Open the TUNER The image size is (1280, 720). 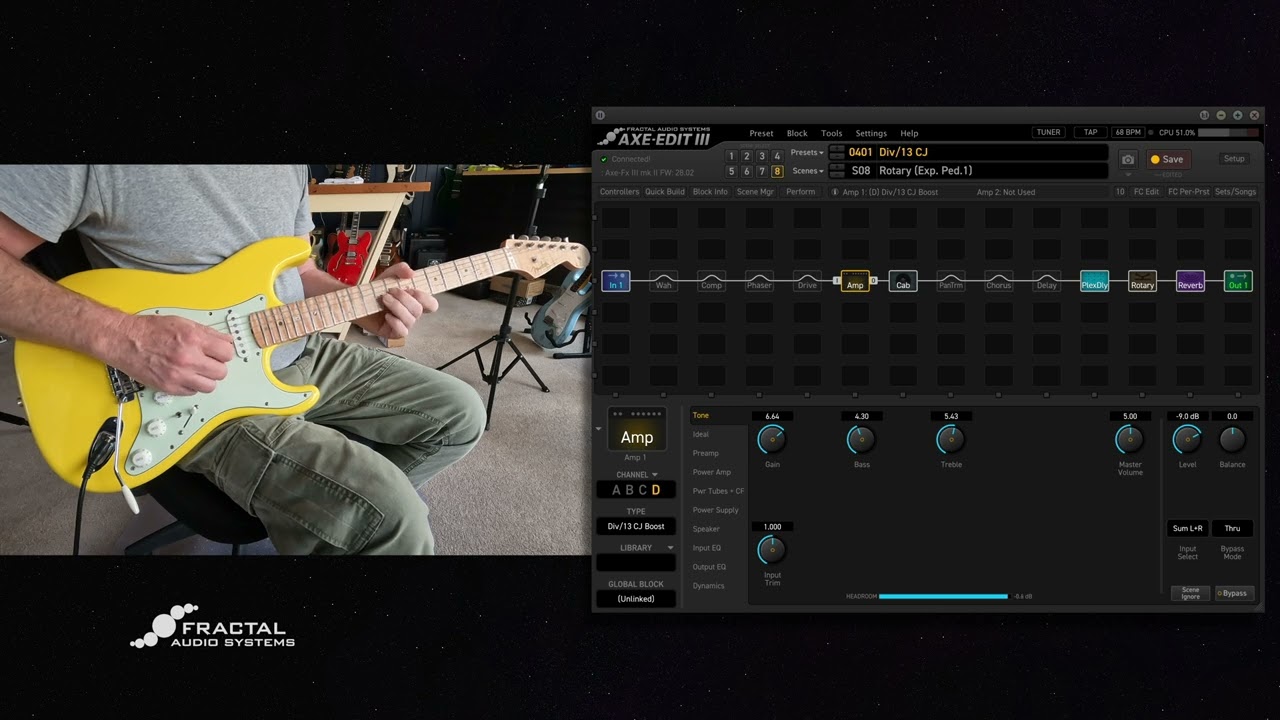[1048, 132]
